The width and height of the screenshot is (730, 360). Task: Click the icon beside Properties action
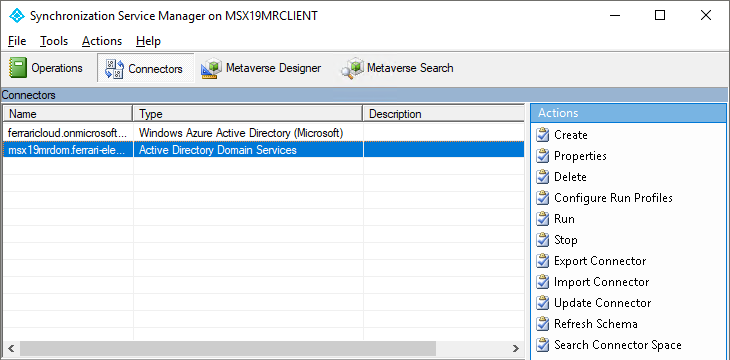tap(543, 156)
